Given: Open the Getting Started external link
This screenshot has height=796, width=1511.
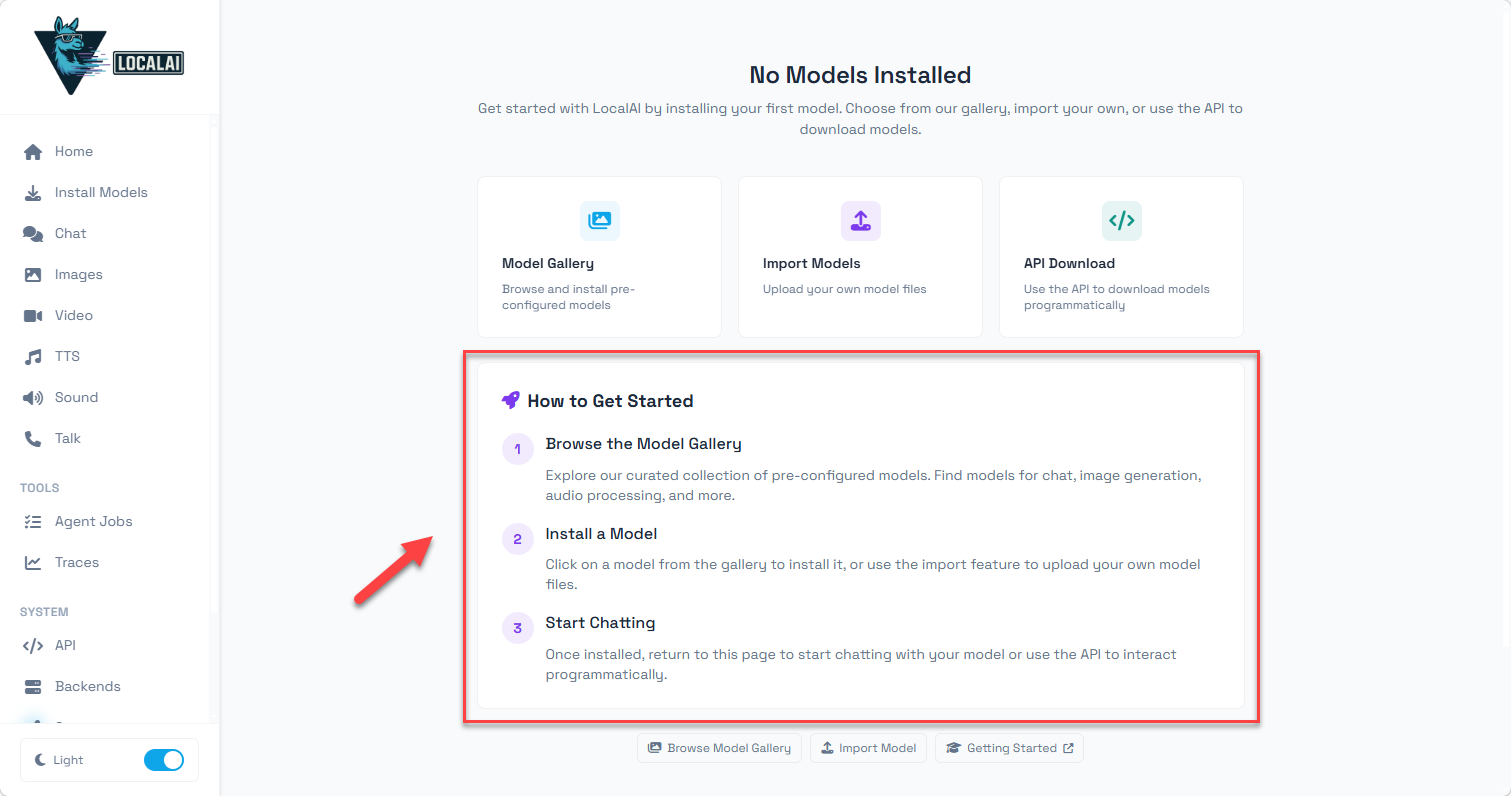Looking at the screenshot, I should [1009, 748].
